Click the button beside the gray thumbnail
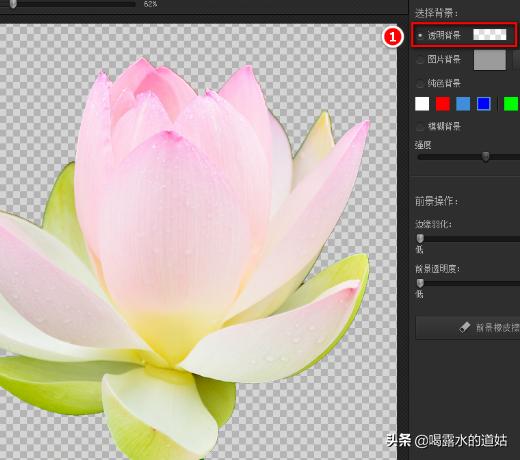Image resolution: width=520 pixels, height=460 pixels. (x=517, y=60)
